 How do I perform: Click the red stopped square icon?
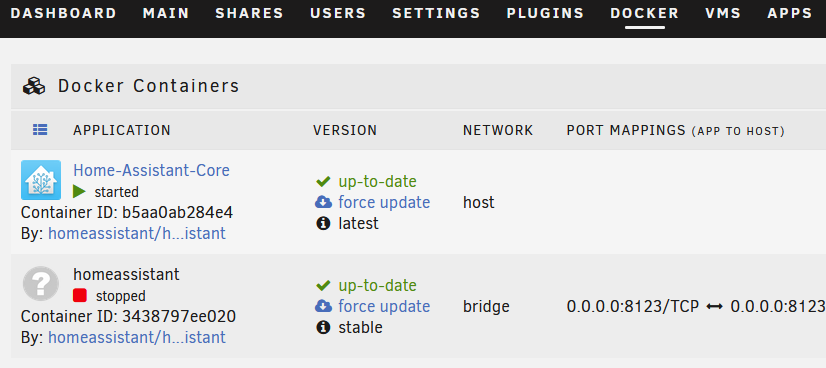(80, 296)
